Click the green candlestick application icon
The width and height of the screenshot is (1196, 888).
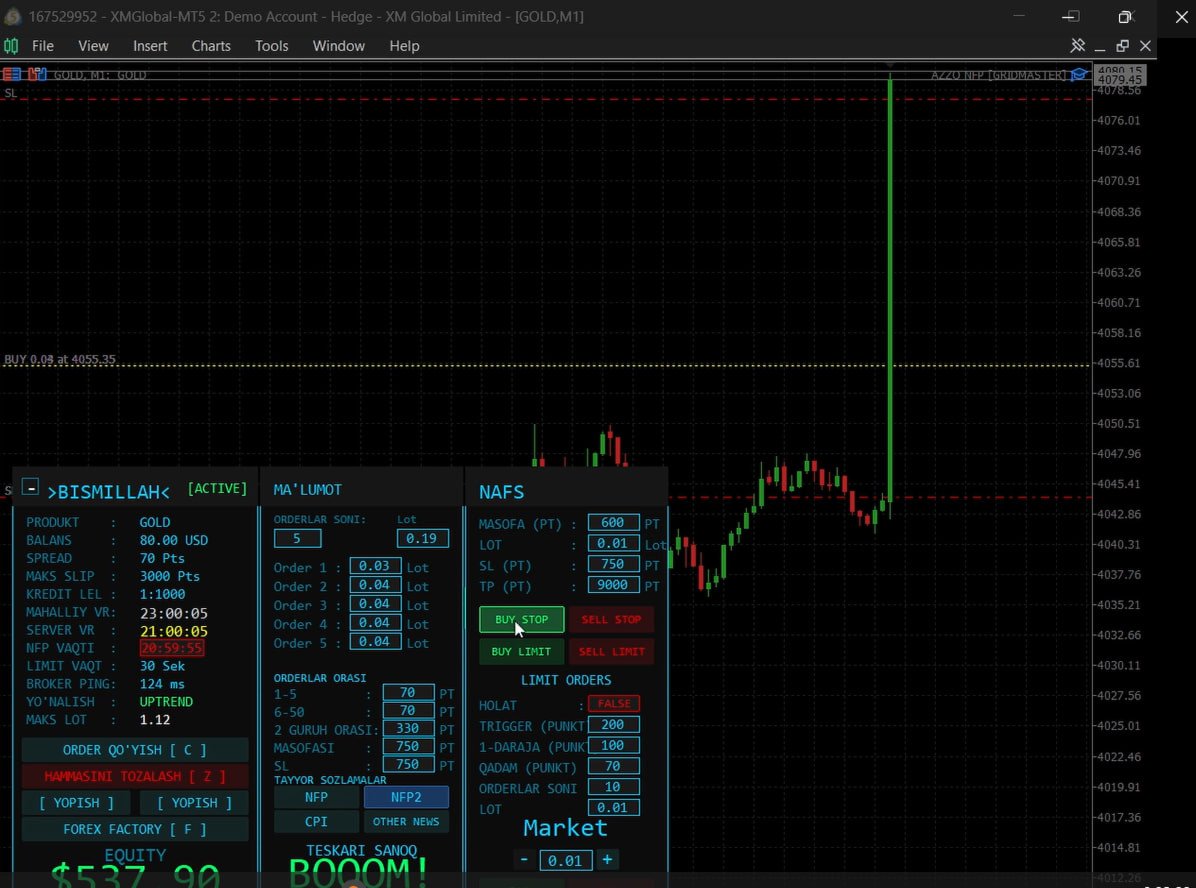pyautogui.click(x=11, y=46)
